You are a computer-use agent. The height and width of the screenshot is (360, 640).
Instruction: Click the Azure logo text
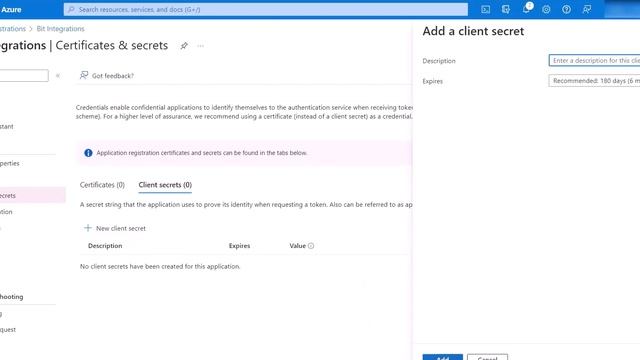point(11,9)
